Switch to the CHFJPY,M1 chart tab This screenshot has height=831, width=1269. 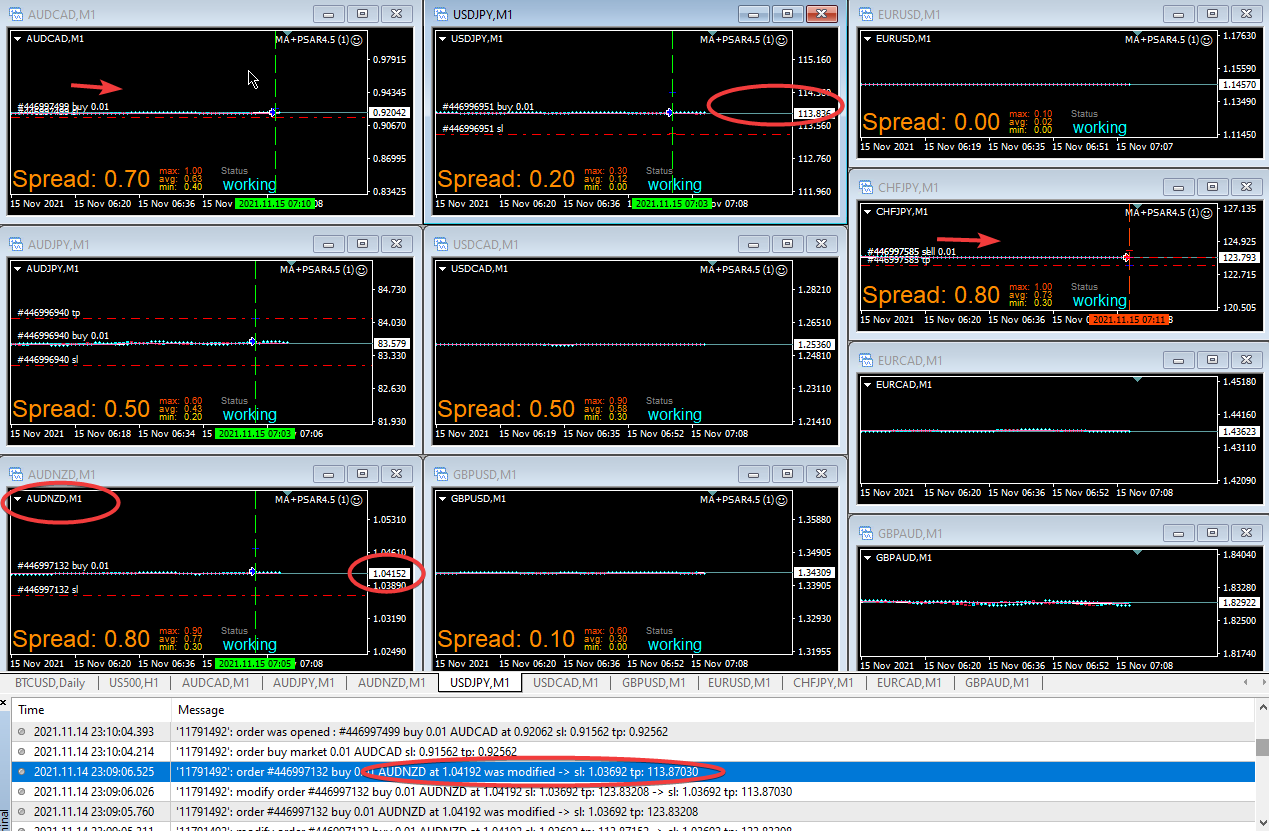[x=823, y=683]
